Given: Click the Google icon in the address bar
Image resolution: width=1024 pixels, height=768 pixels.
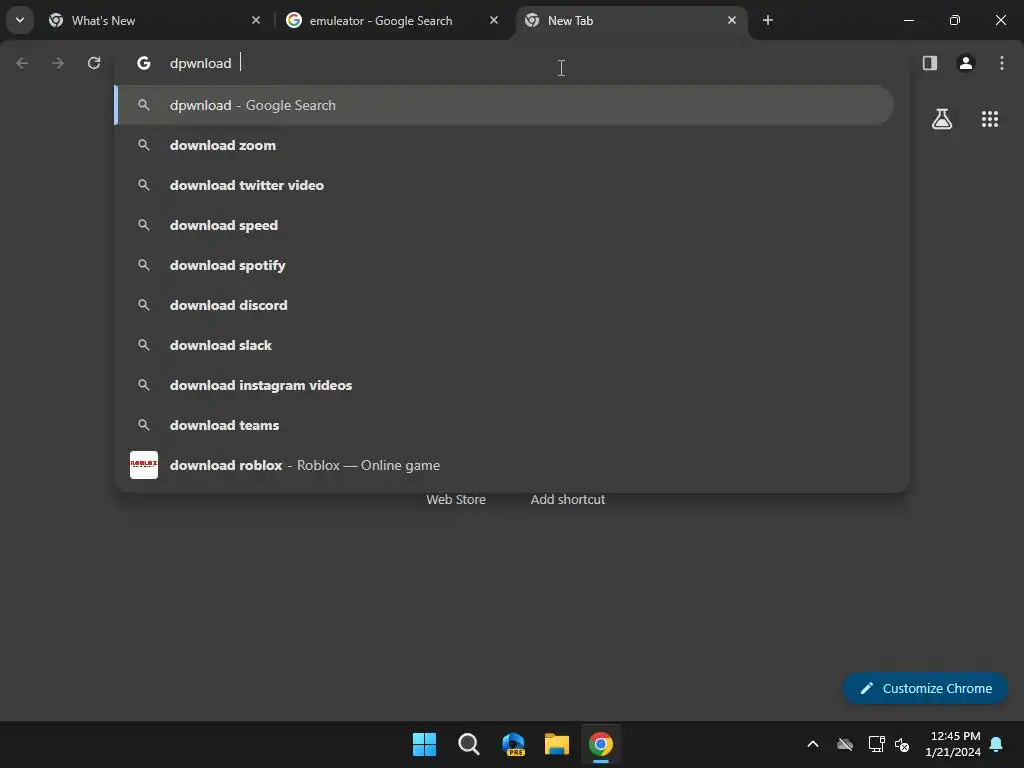Looking at the screenshot, I should coord(144,63).
